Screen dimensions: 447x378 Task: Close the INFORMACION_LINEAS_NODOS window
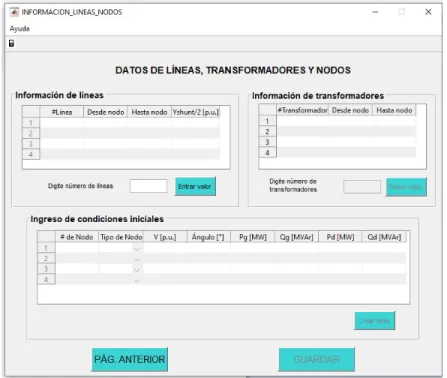pyautogui.click(x=428, y=12)
